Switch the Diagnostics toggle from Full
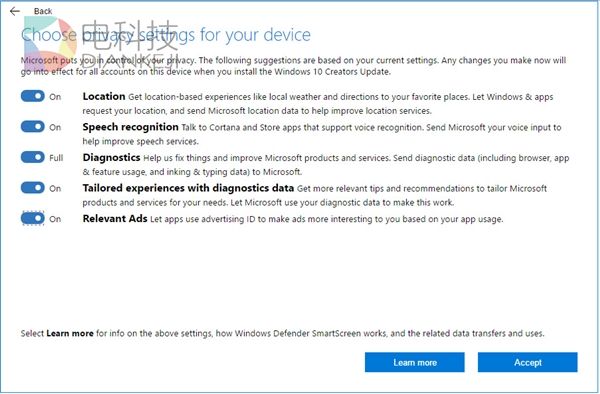 [x=33, y=157]
